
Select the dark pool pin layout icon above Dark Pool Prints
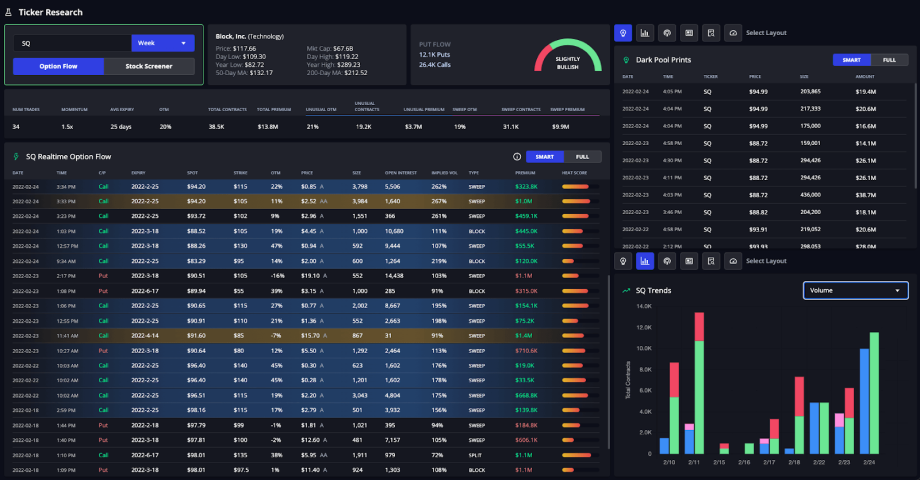pyautogui.click(x=623, y=33)
